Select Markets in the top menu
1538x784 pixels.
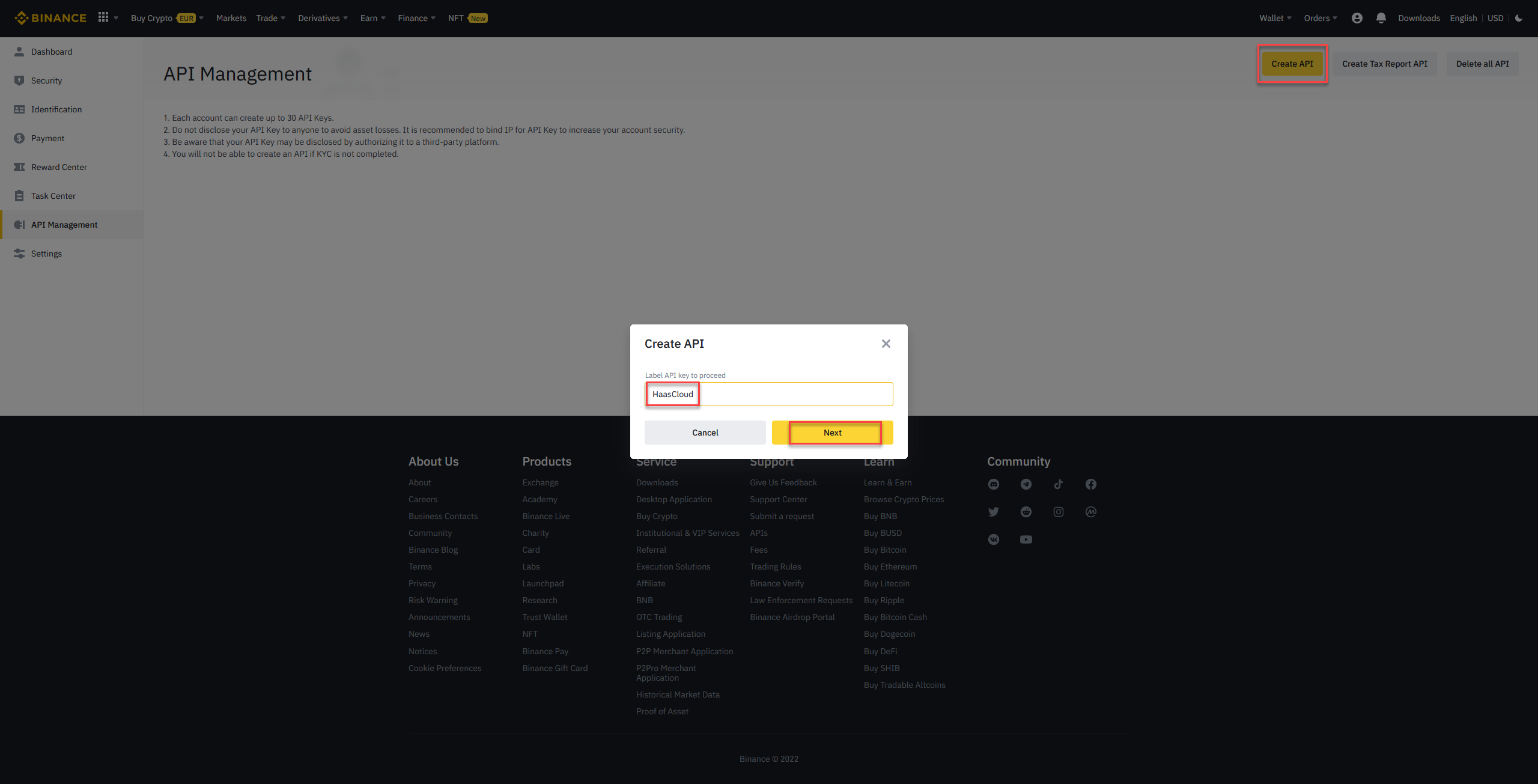[x=231, y=17]
